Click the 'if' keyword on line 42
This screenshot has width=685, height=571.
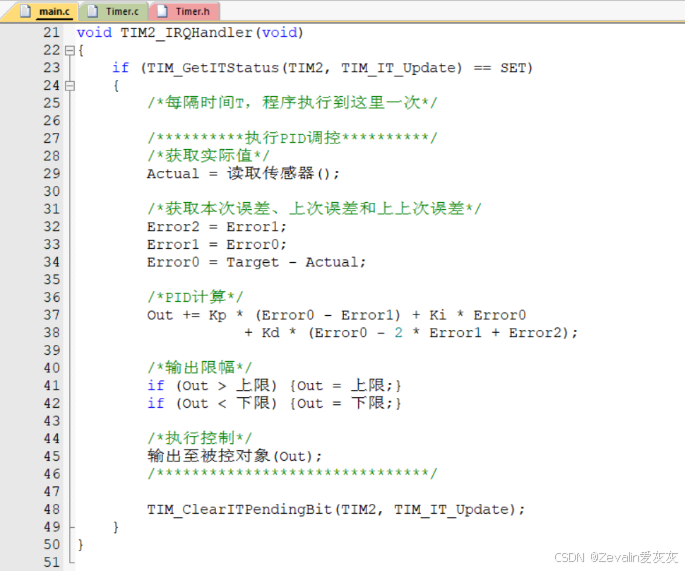[156, 403]
